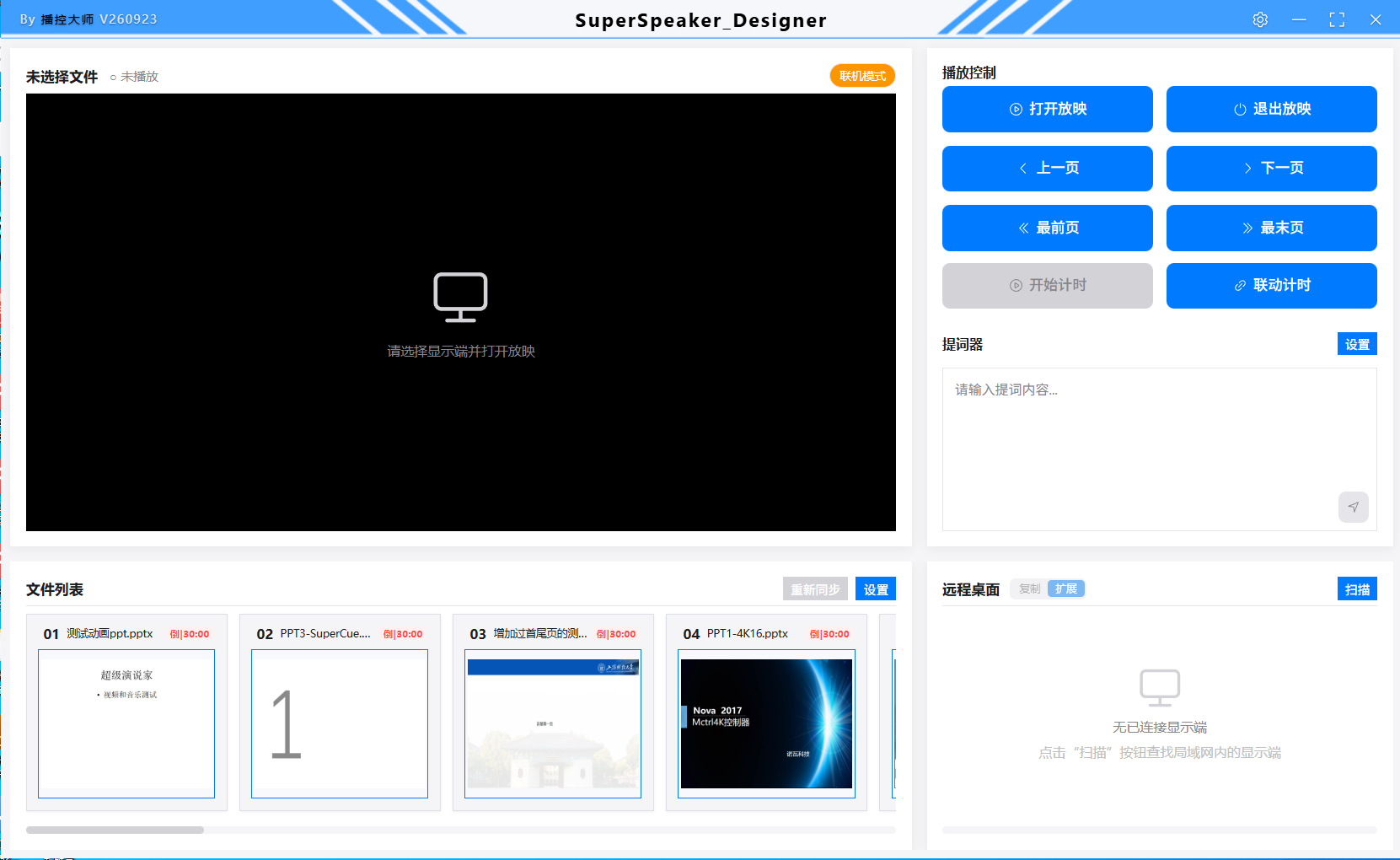
Task: Select 复制 mode for the remote desktop
Action: pos(1029,589)
